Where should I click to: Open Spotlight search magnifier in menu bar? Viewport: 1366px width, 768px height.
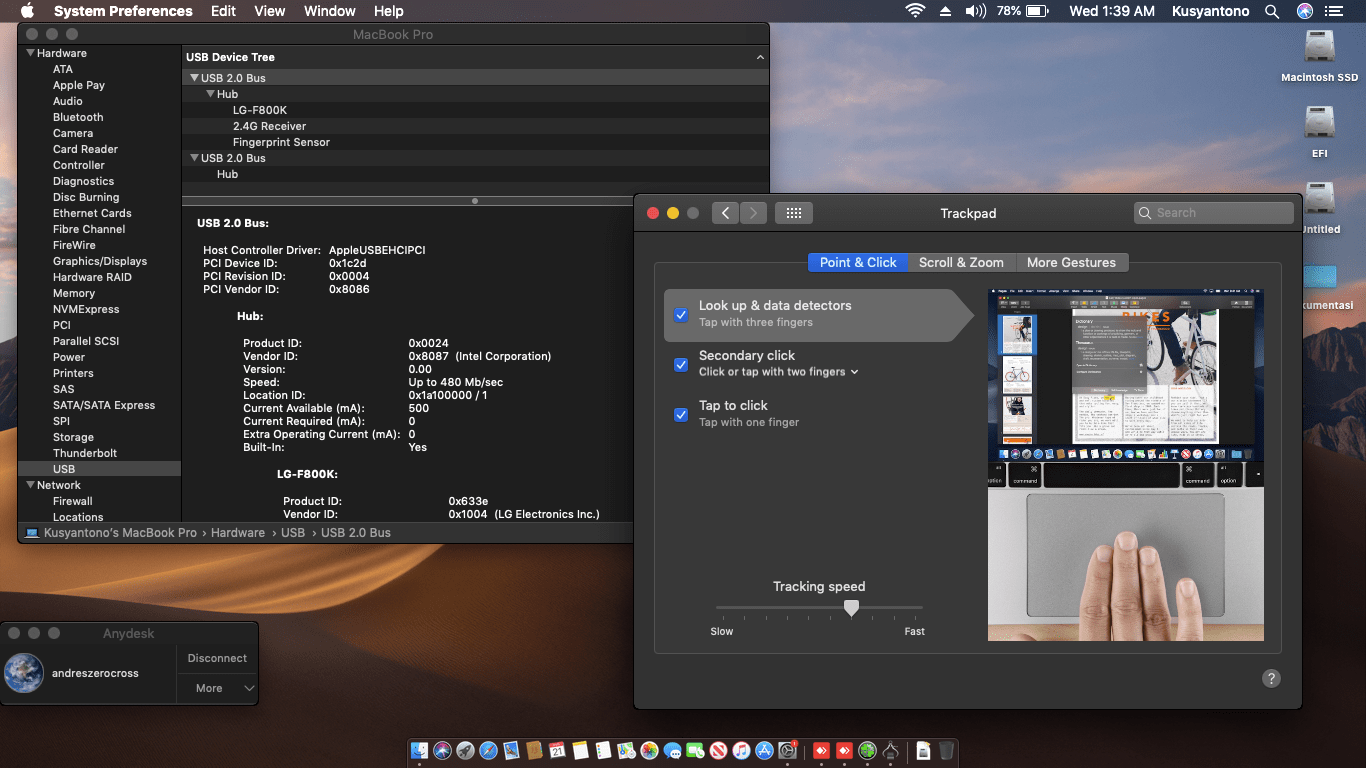pyautogui.click(x=1272, y=11)
